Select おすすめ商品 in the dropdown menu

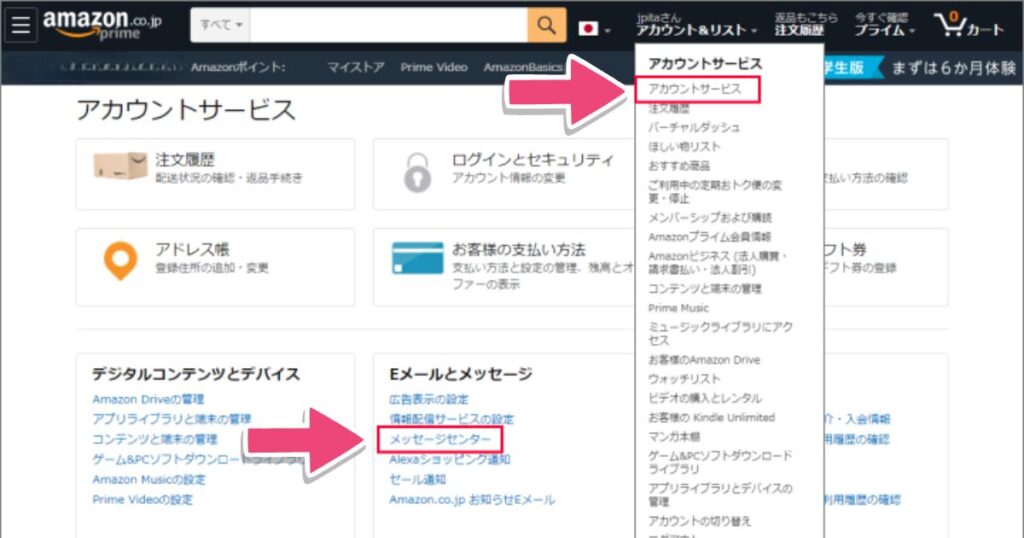coord(679,166)
